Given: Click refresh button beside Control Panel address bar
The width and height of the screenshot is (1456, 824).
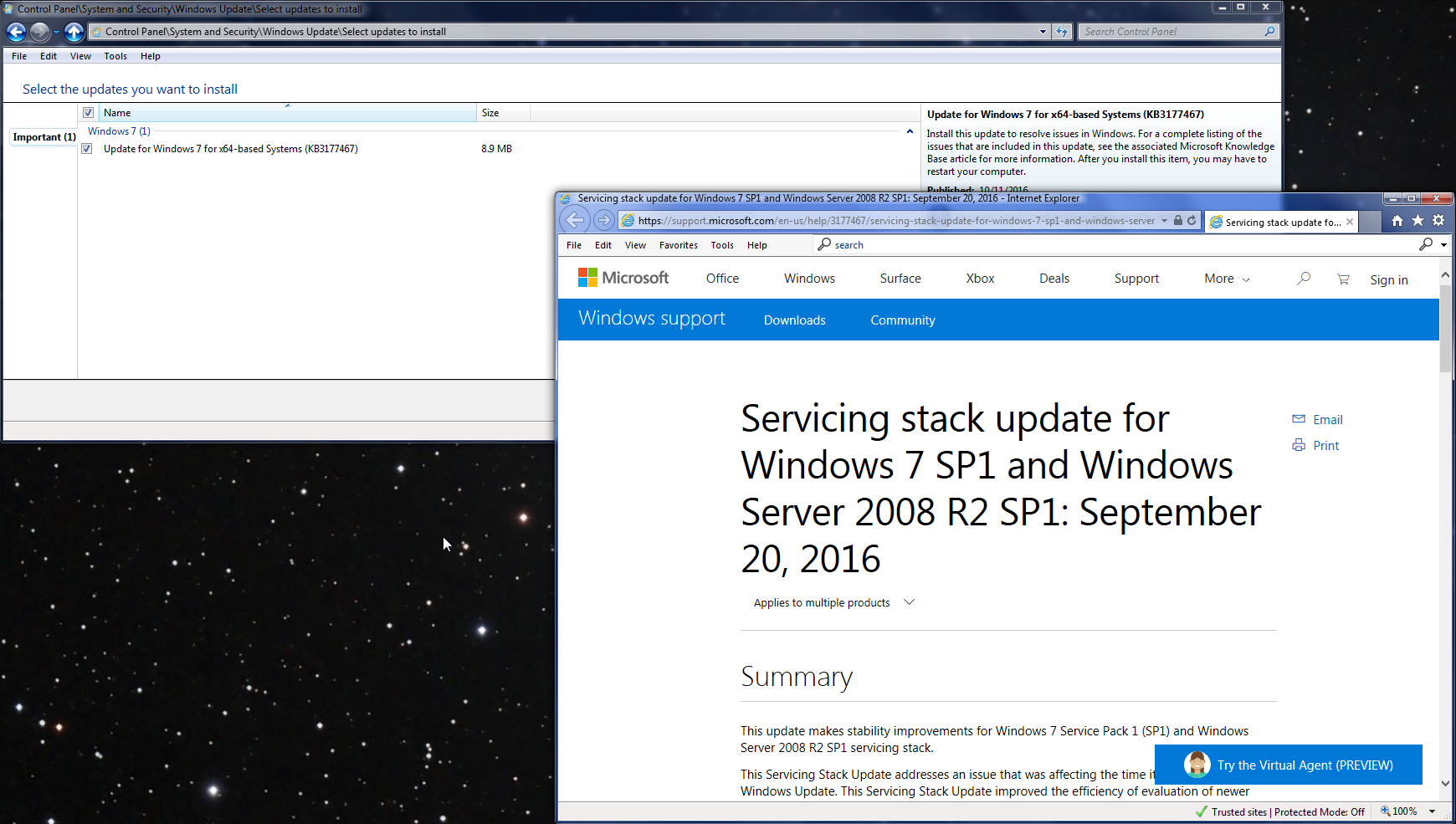Looking at the screenshot, I should 1062,32.
